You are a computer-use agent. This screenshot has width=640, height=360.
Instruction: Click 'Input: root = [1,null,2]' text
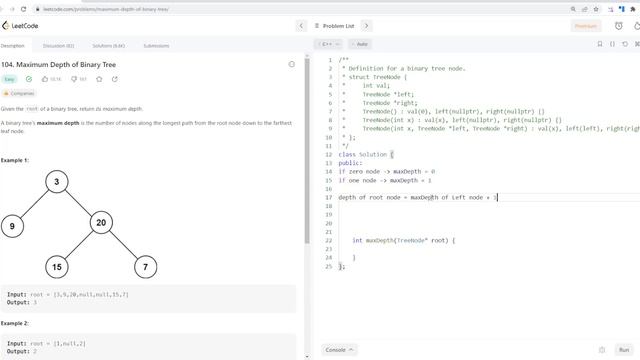[46, 343]
